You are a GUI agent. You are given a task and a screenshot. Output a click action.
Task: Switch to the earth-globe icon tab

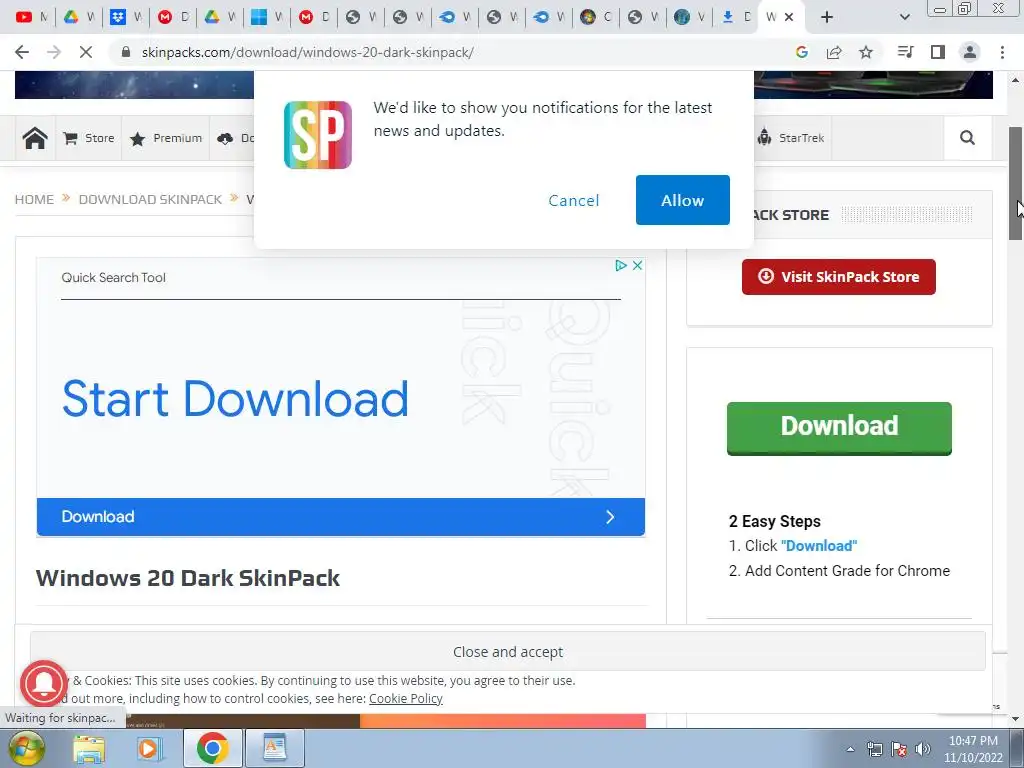point(690,17)
